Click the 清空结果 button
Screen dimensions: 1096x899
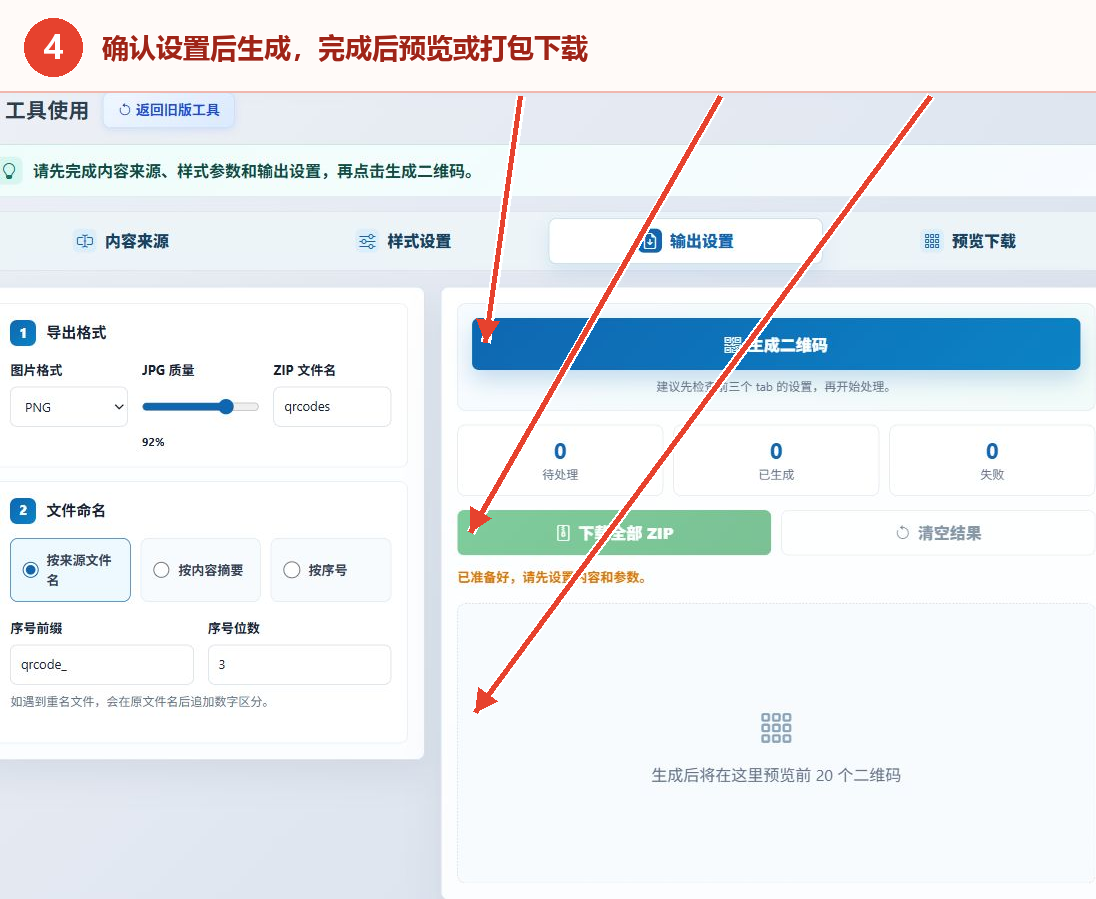pos(938,533)
